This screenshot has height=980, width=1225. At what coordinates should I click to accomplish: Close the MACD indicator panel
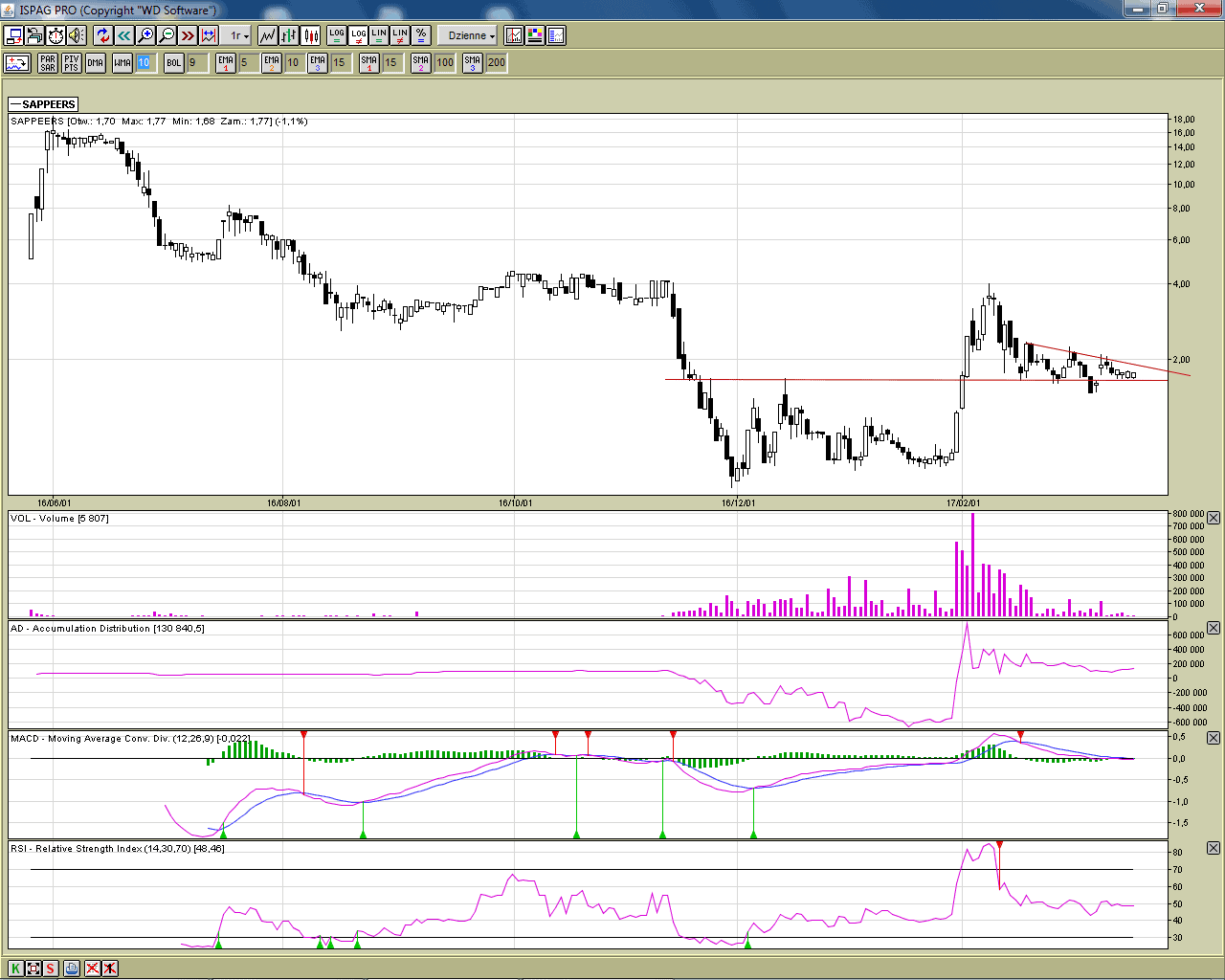[x=1214, y=738]
